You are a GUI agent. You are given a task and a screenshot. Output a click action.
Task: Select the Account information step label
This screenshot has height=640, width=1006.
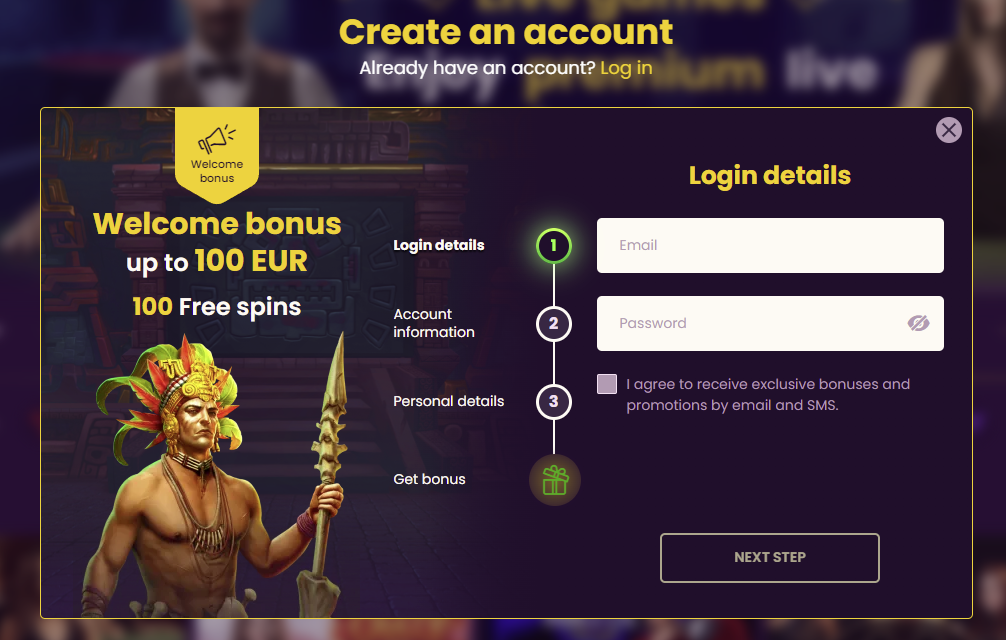434,323
